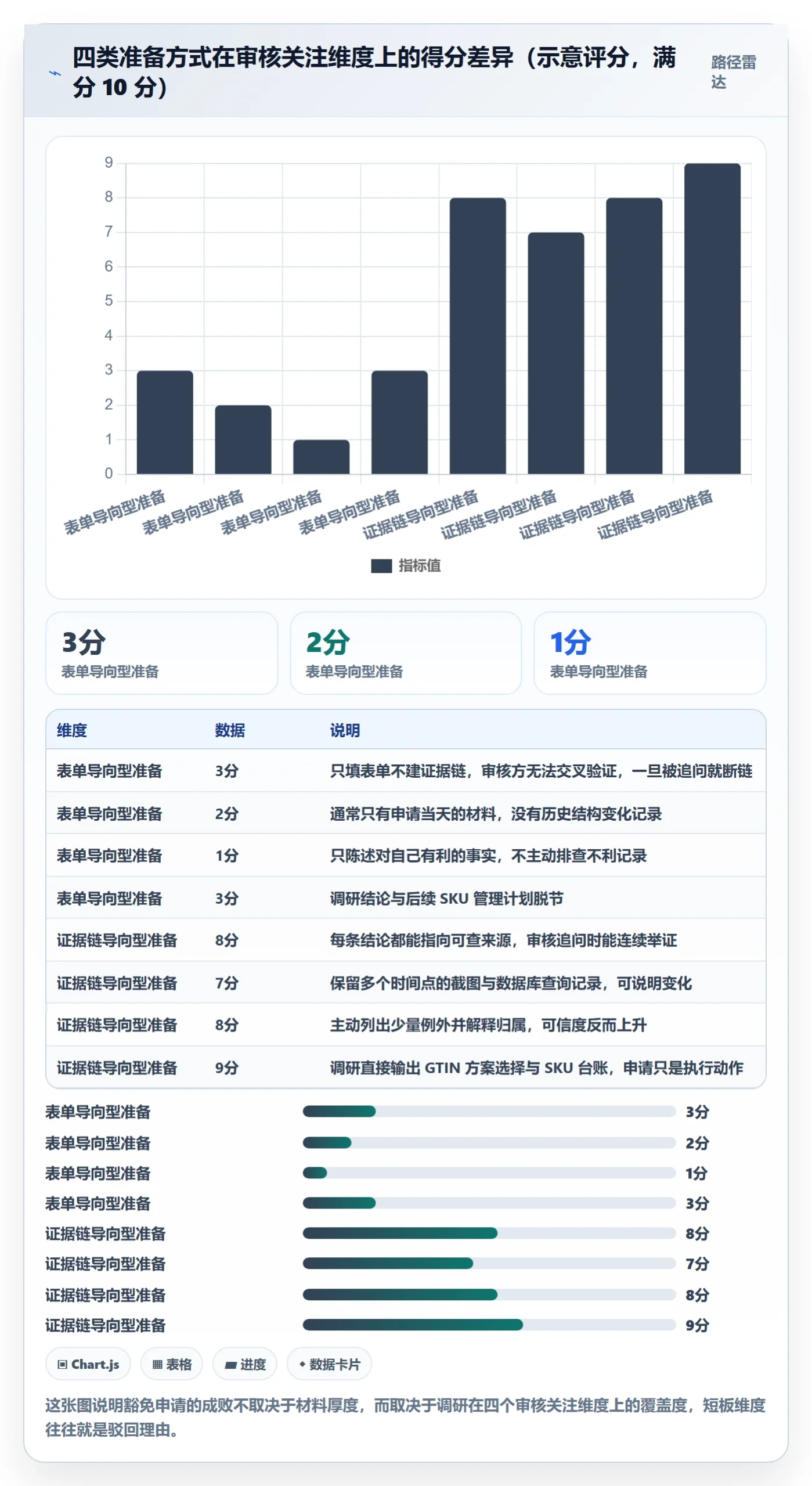812x1486 pixels.
Task: Click the chart bar with value 7
Action: (x=555, y=353)
